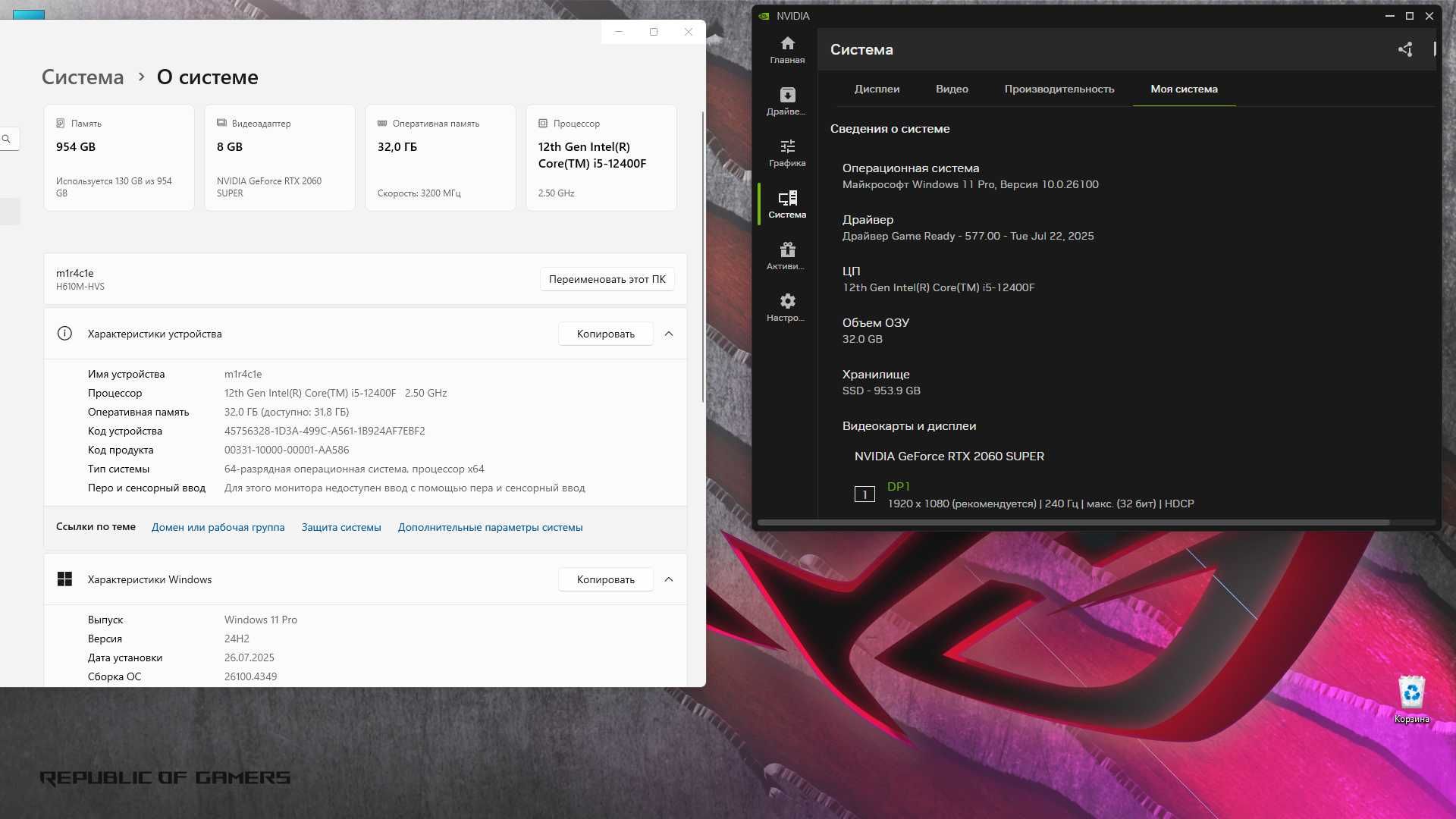Click Майкрософт Windows 11 Pro version line
The width and height of the screenshot is (1456, 819).
pyautogui.click(x=970, y=184)
